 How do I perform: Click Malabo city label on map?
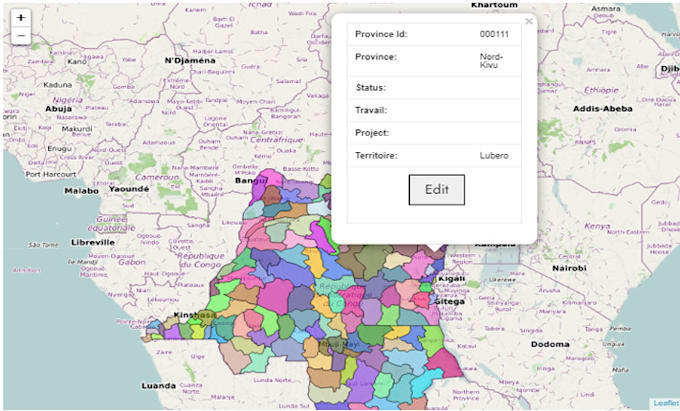[x=82, y=191]
